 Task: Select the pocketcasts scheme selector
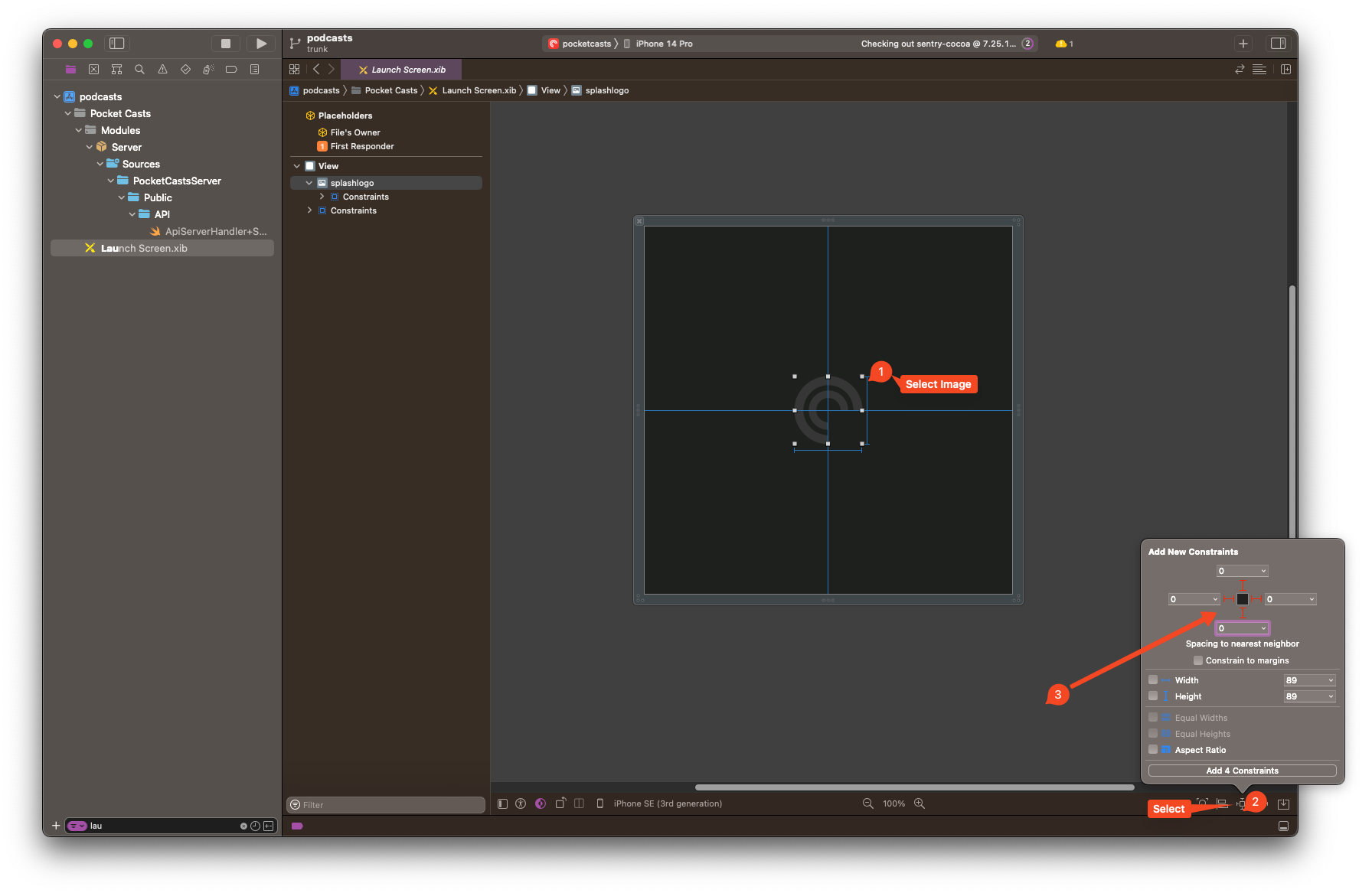580,44
